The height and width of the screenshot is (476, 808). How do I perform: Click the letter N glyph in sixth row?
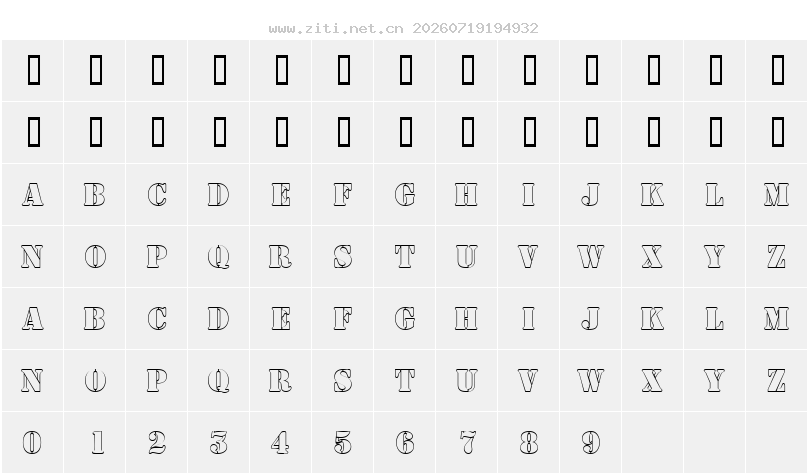(32, 380)
